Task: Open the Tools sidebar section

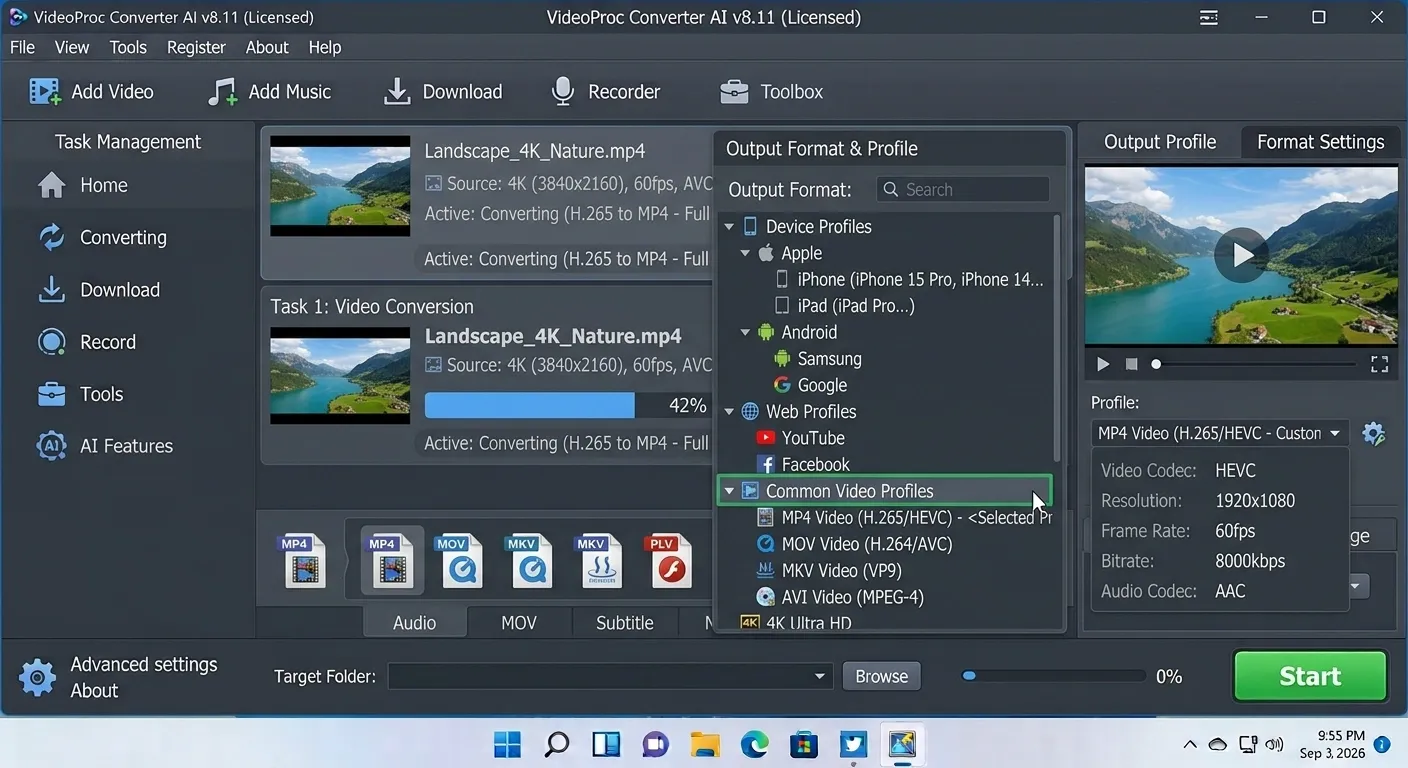Action: 80,393
